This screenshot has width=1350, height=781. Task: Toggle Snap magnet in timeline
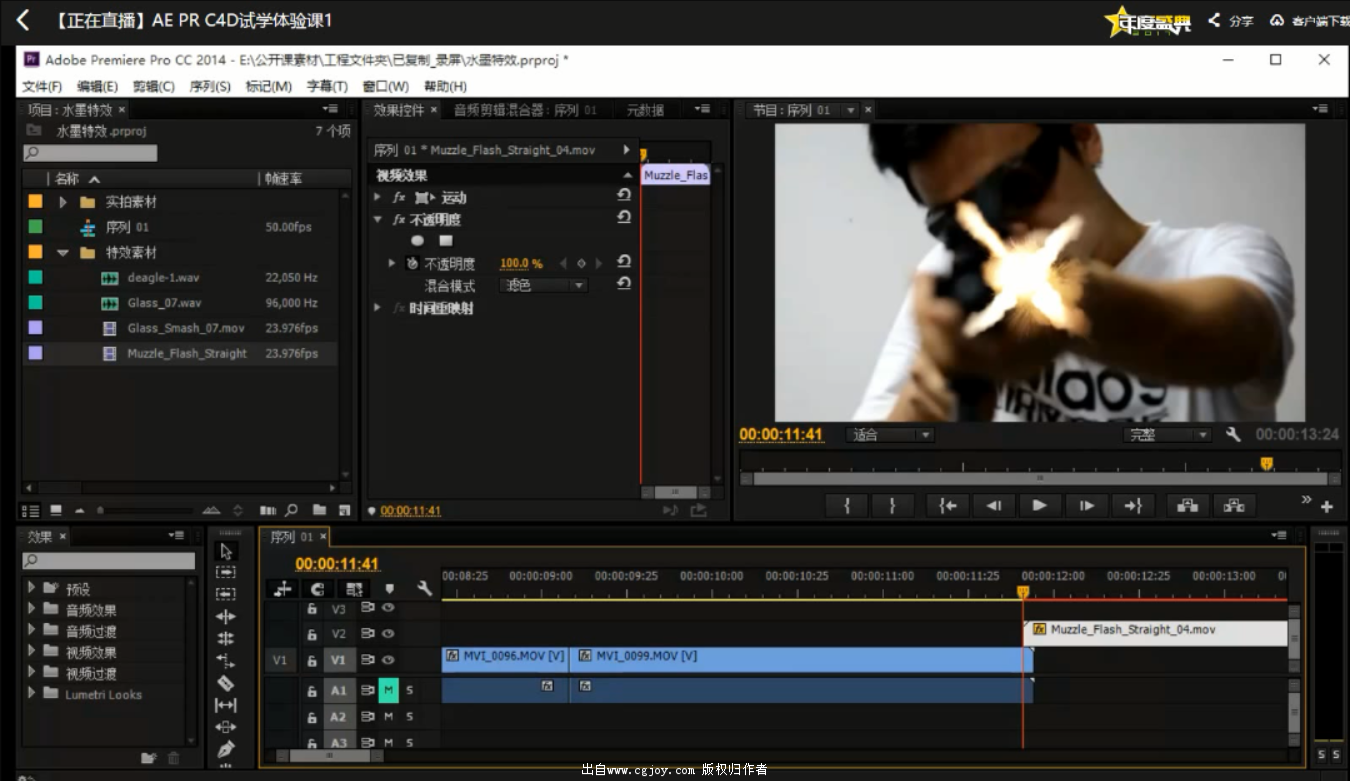319,589
